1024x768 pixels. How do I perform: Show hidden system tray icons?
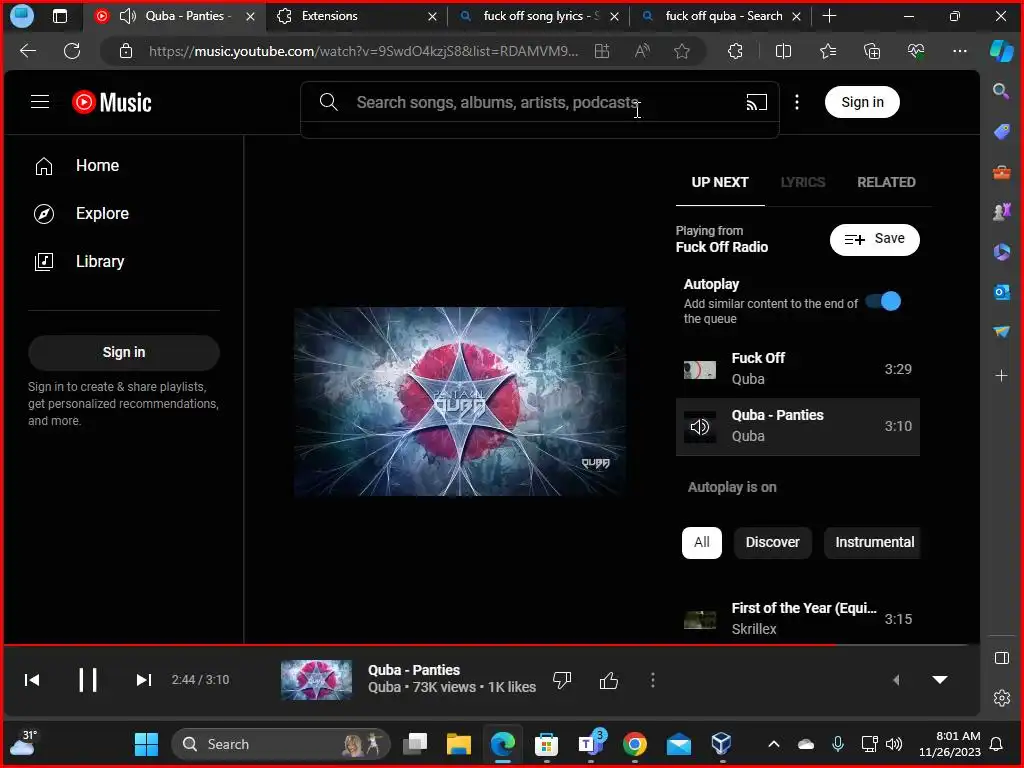coord(774,744)
